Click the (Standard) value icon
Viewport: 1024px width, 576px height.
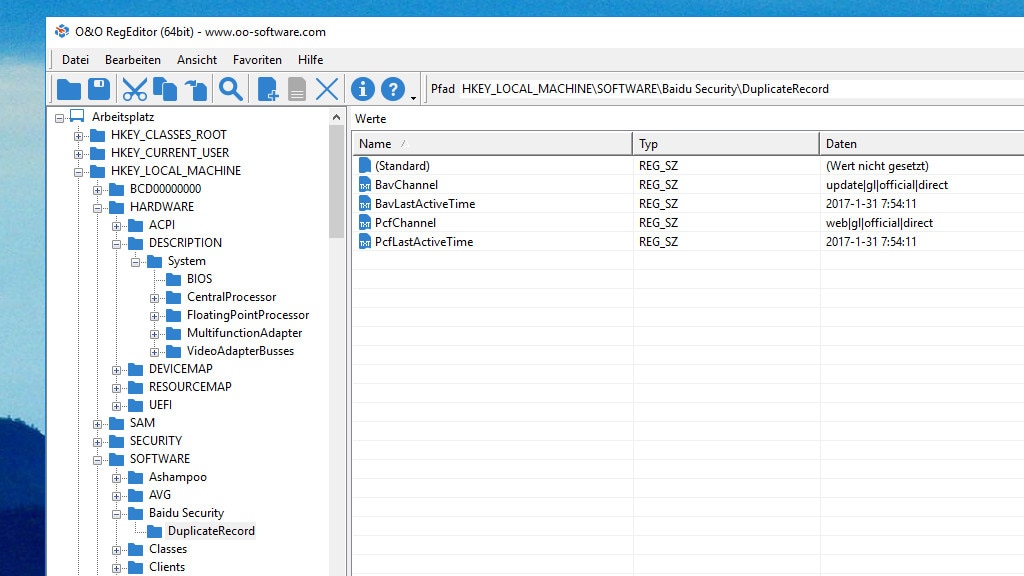coord(365,166)
